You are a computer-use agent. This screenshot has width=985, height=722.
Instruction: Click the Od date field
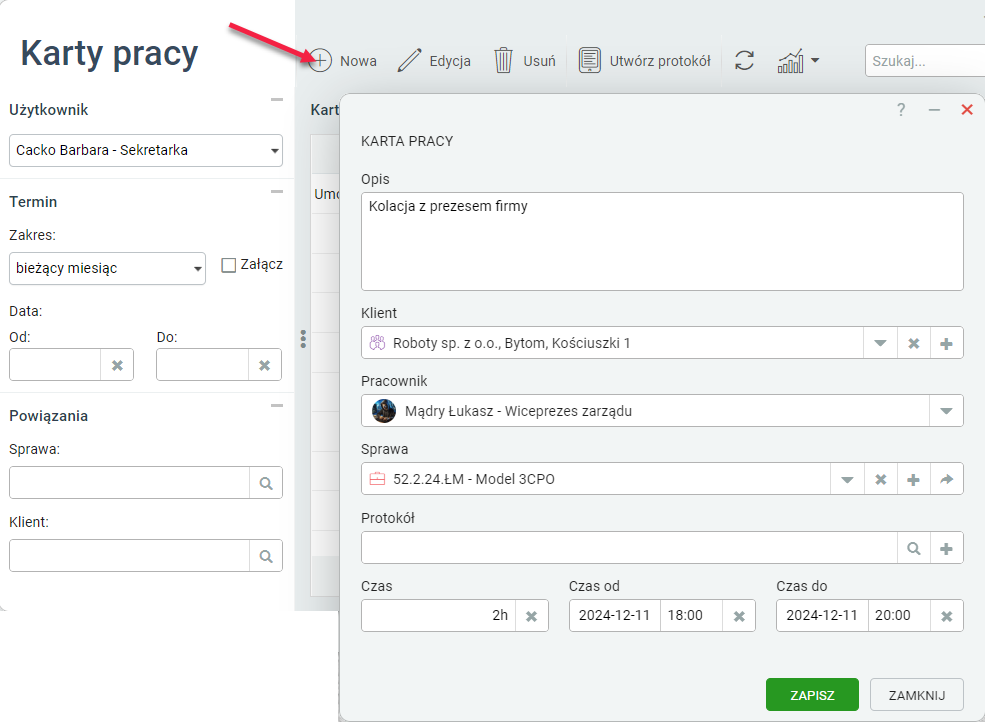pos(55,365)
